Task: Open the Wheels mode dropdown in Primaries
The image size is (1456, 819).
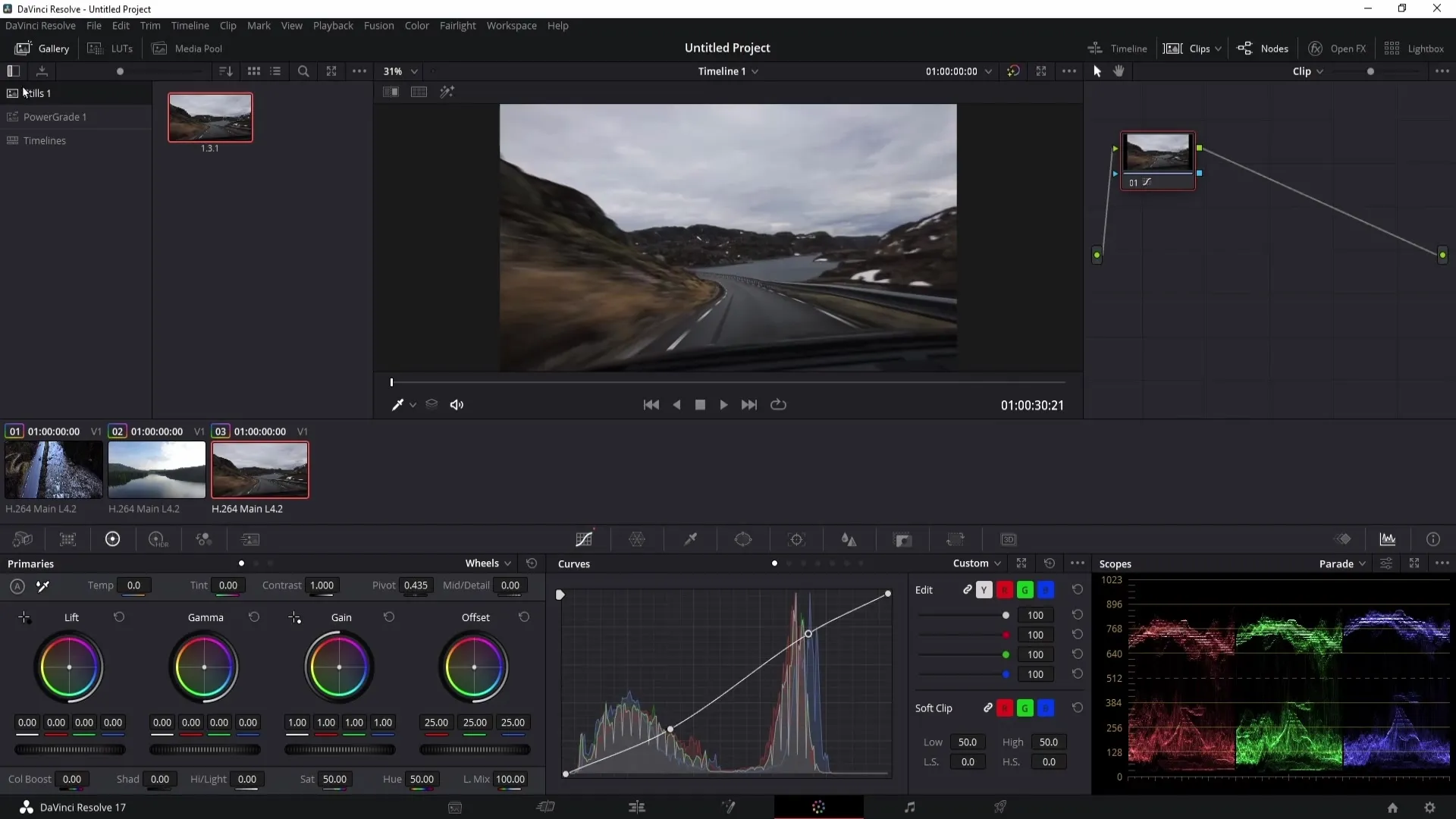Action: click(x=488, y=563)
